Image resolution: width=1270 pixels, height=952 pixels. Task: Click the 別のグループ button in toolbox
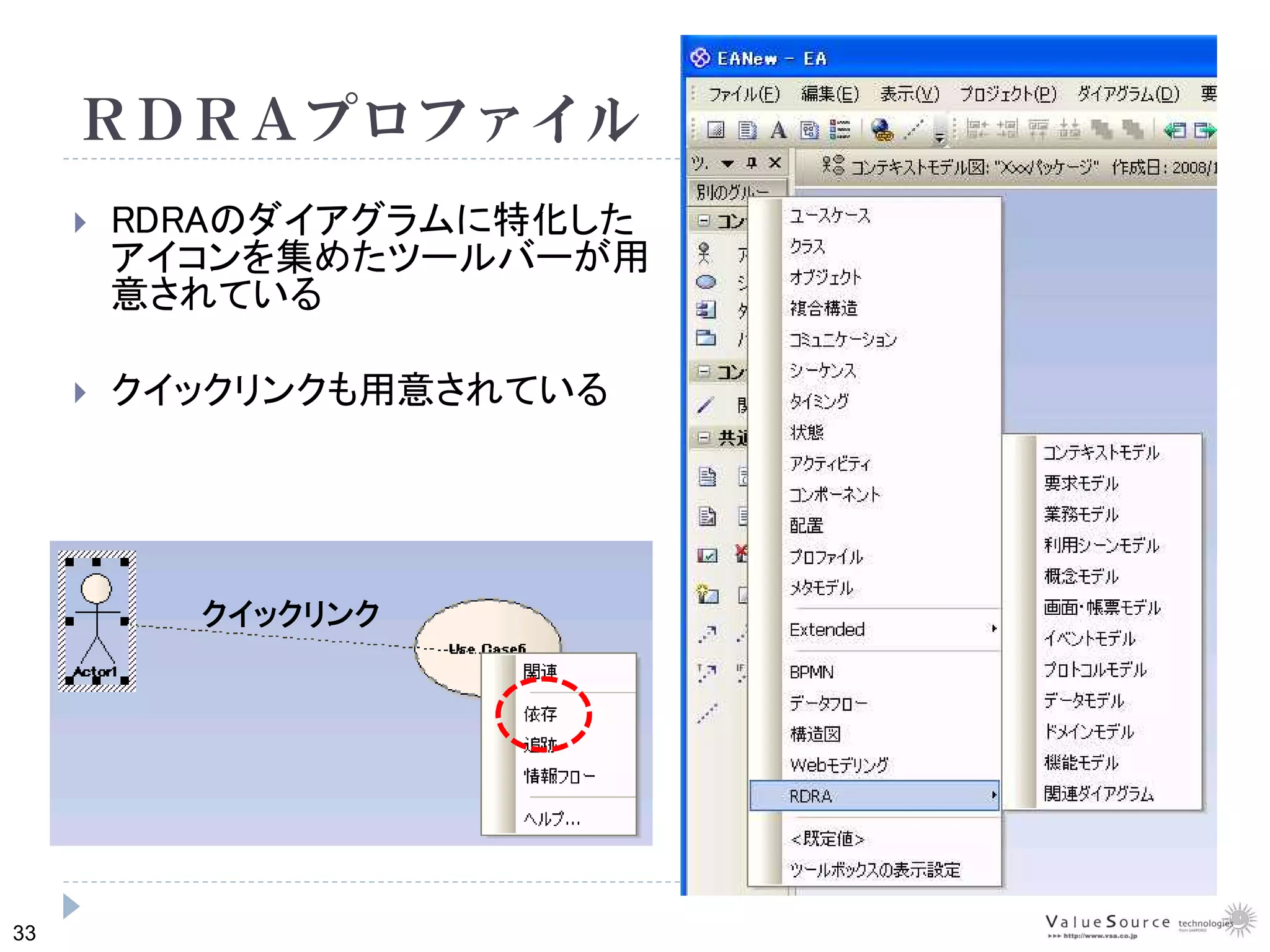[737, 192]
